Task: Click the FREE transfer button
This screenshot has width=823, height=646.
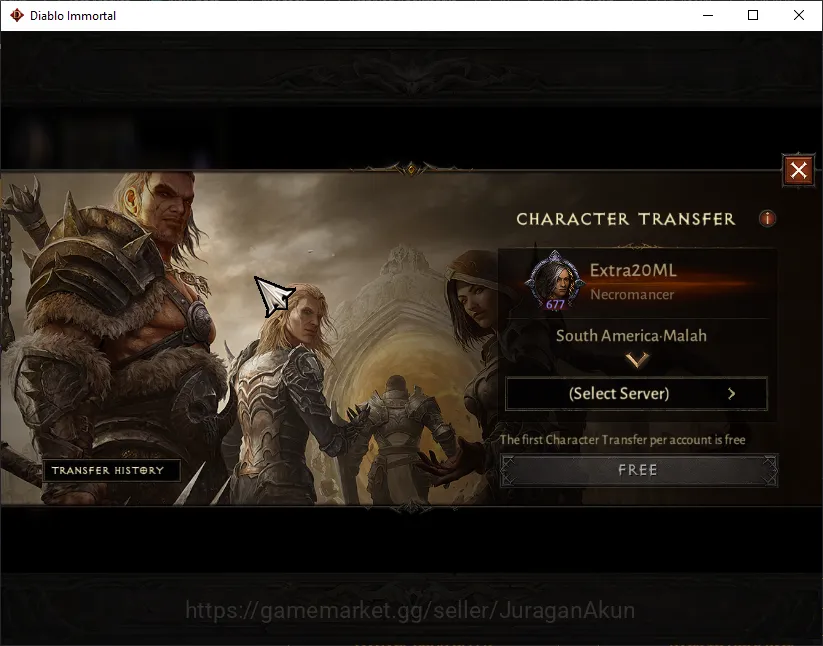Action: coord(639,470)
